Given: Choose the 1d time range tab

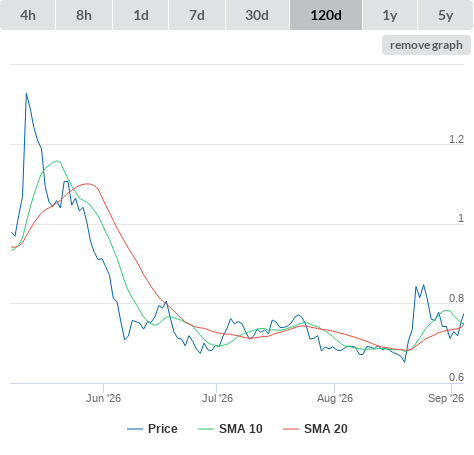Looking at the screenshot, I should [x=141, y=15].
